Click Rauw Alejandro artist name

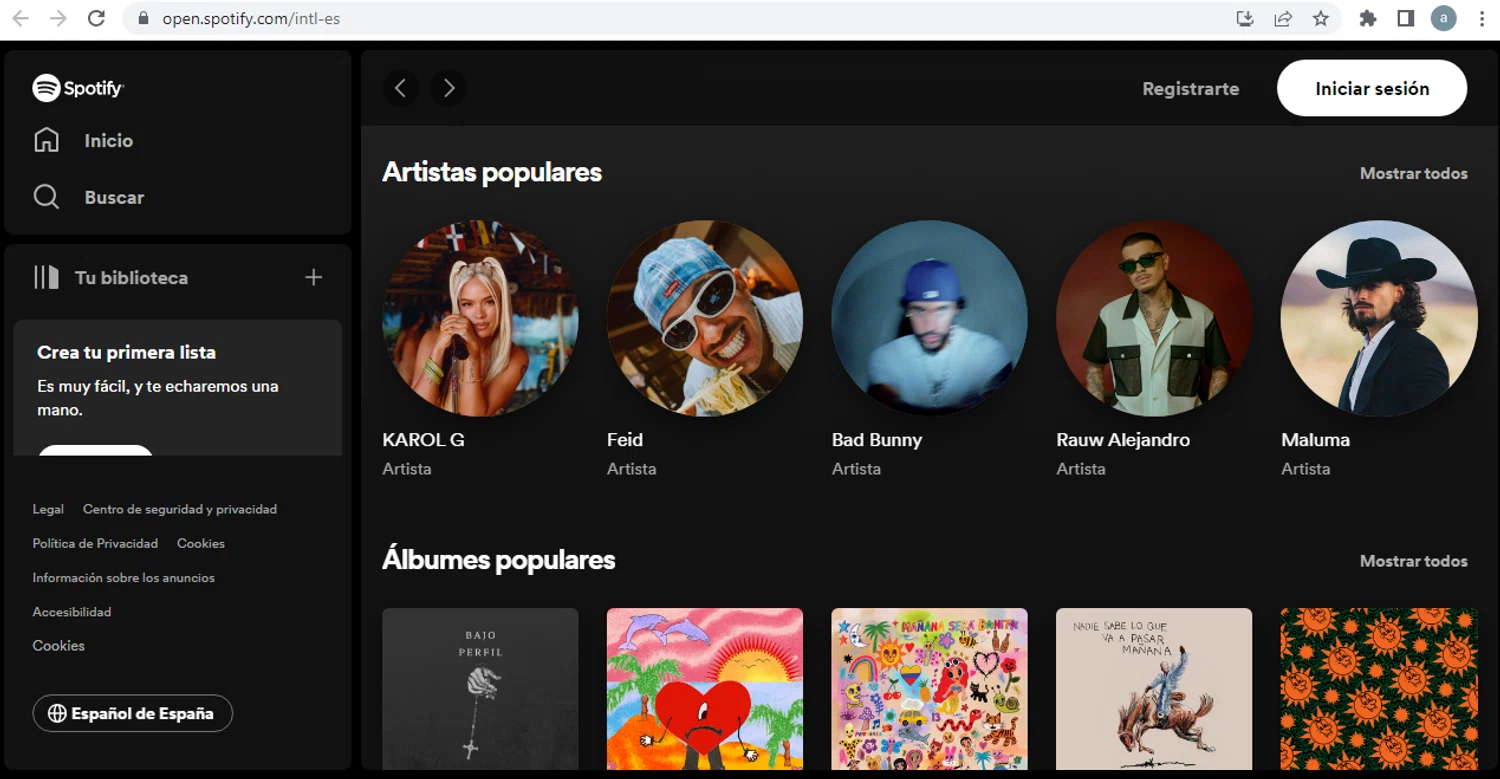[x=1123, y=440]
